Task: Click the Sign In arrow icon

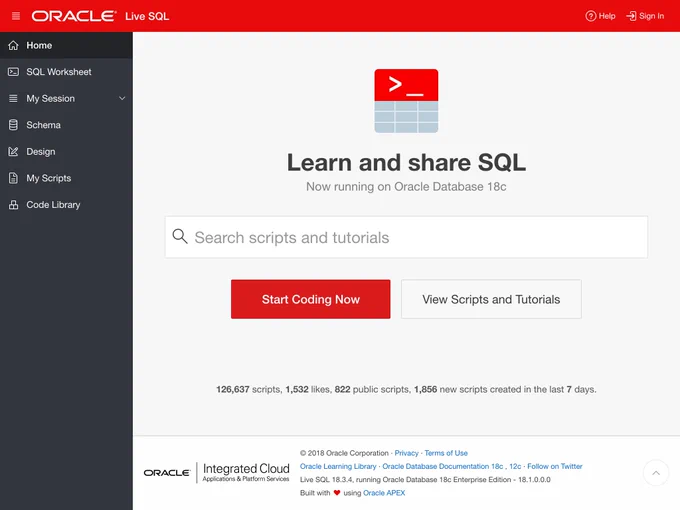Action: click(x=631, y=16)
